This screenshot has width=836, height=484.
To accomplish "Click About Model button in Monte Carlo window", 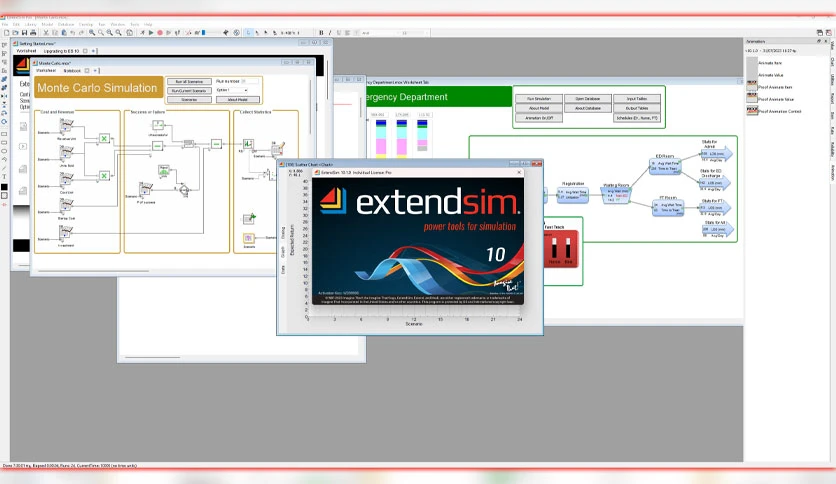I will (x=238, y=100).
